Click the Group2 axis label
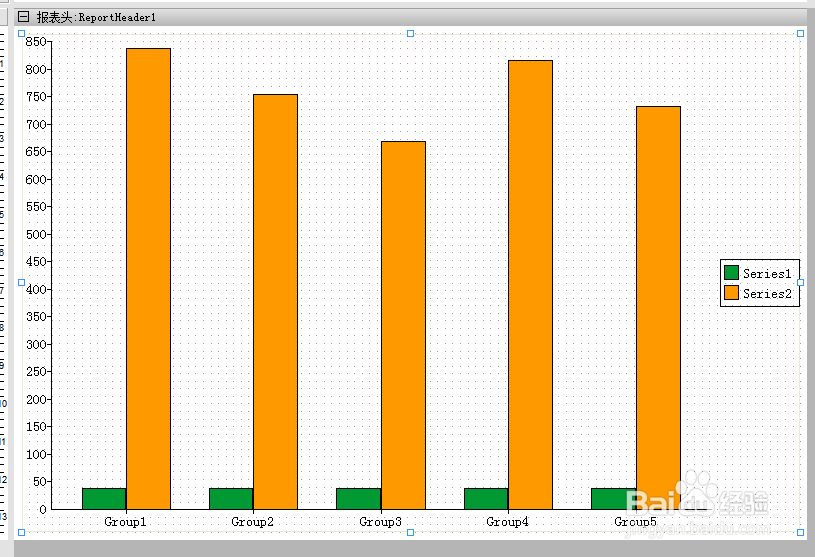Viewport: 815px width, 557px height. click(x=253, y=522)
